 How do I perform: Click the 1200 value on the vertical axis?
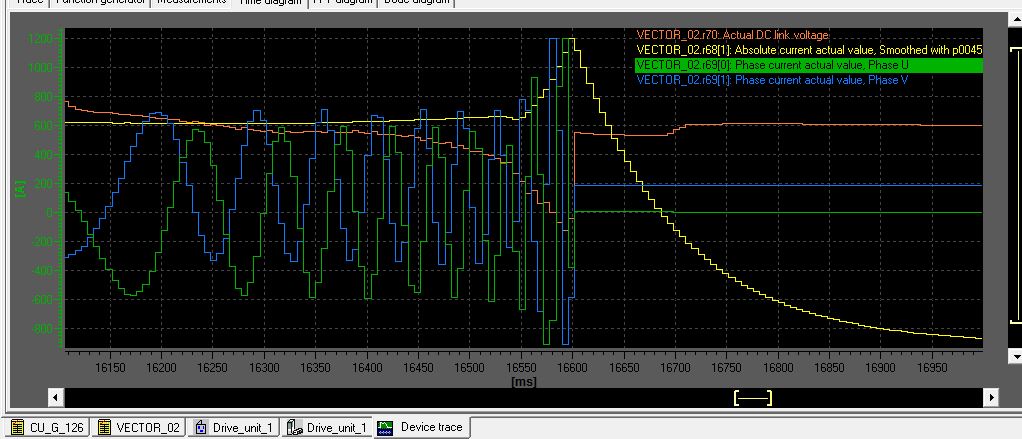(40, 39)
